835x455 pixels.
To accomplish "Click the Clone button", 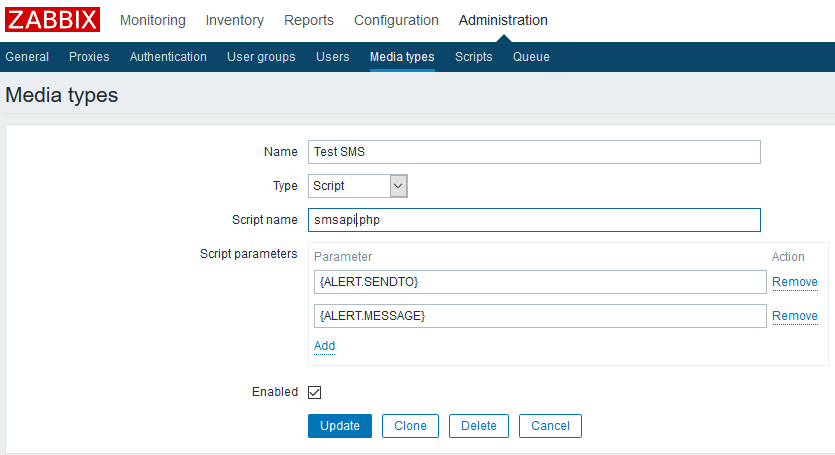I will pyautogui.click(x=410, y=426).
